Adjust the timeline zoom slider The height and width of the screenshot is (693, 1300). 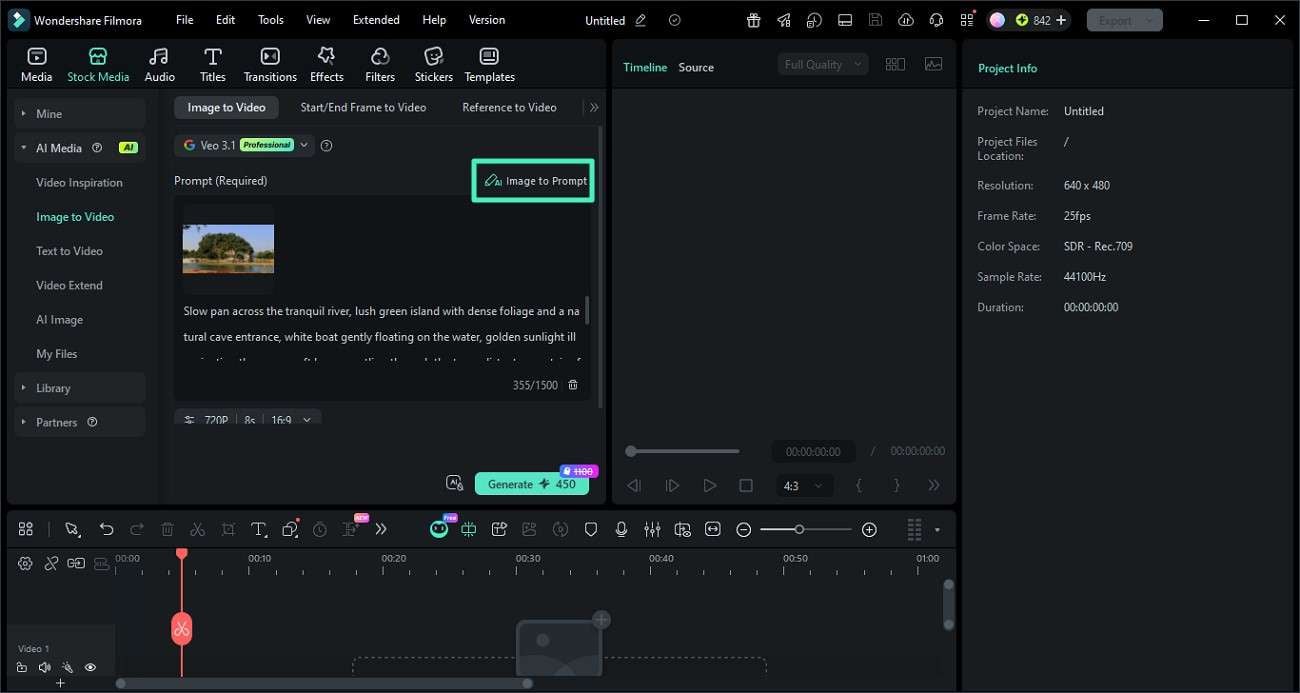[x=800, y=529]
